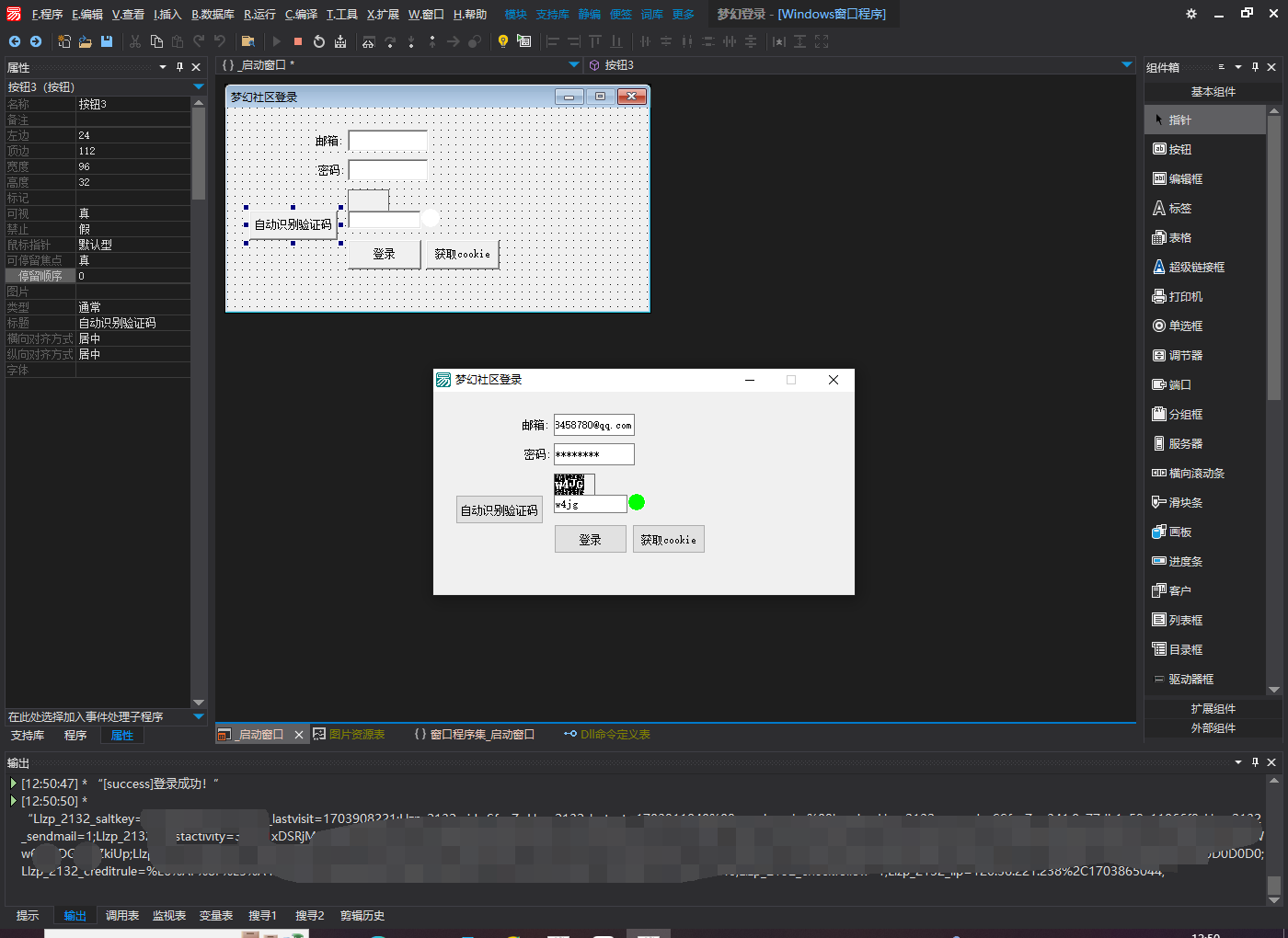The width and height of the screenshot is (1288, 938).
Task: Toggle the pin on the 输出 panel
Action: click(1255, 762)
